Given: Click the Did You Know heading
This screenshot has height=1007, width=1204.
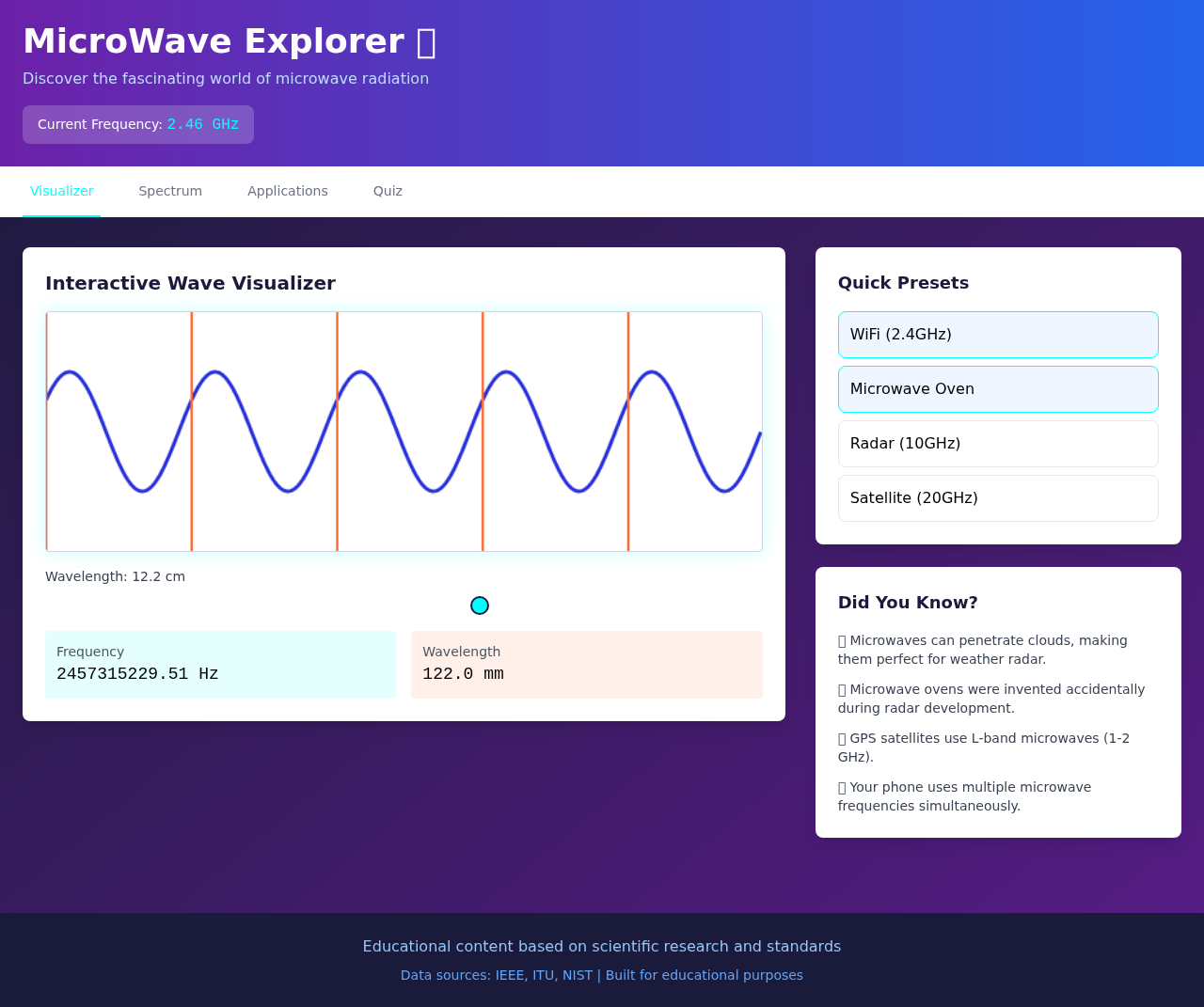Looking at the screenshot, I should pos(907,602).
